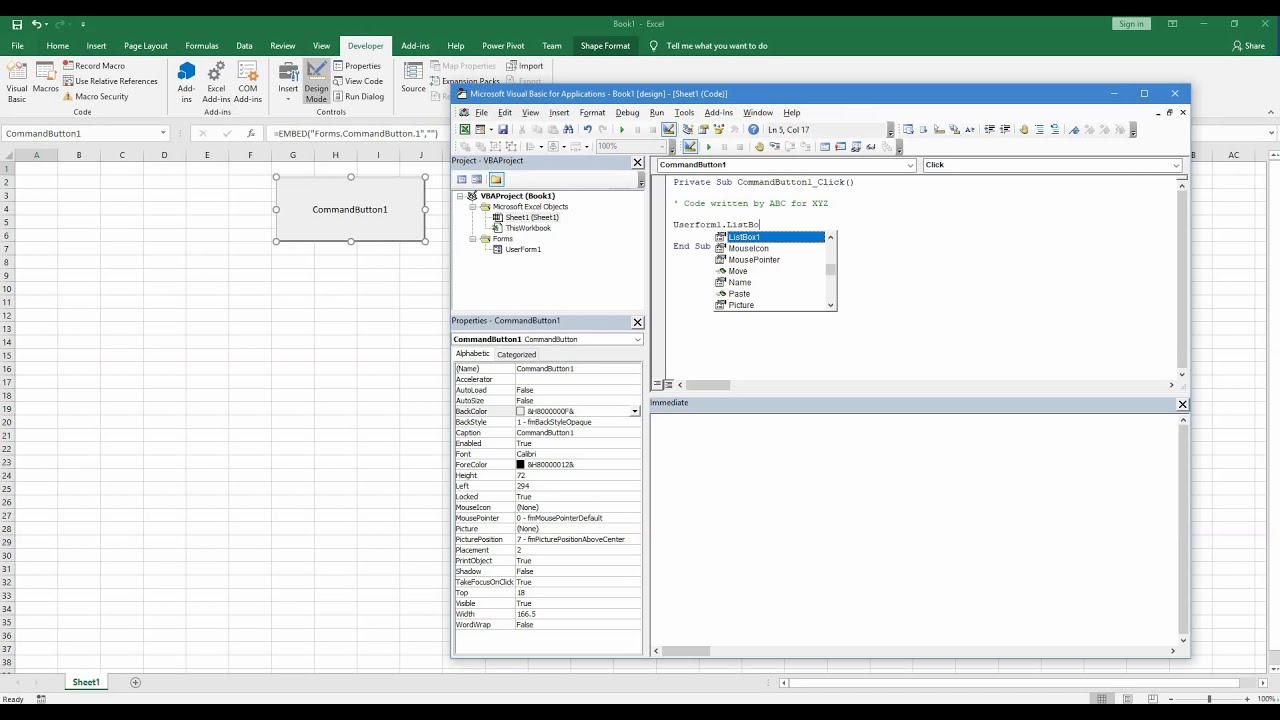Click the VBA Find binoculars icon
Viewport: 1280px width, 720px height.
click(568, 130)
